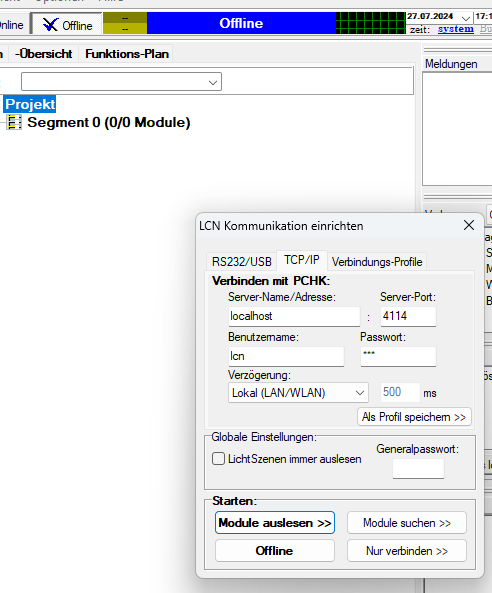Click the green grid bus monitor display
Viewport: 492px width, 593px height.
[x=371, y=23]
